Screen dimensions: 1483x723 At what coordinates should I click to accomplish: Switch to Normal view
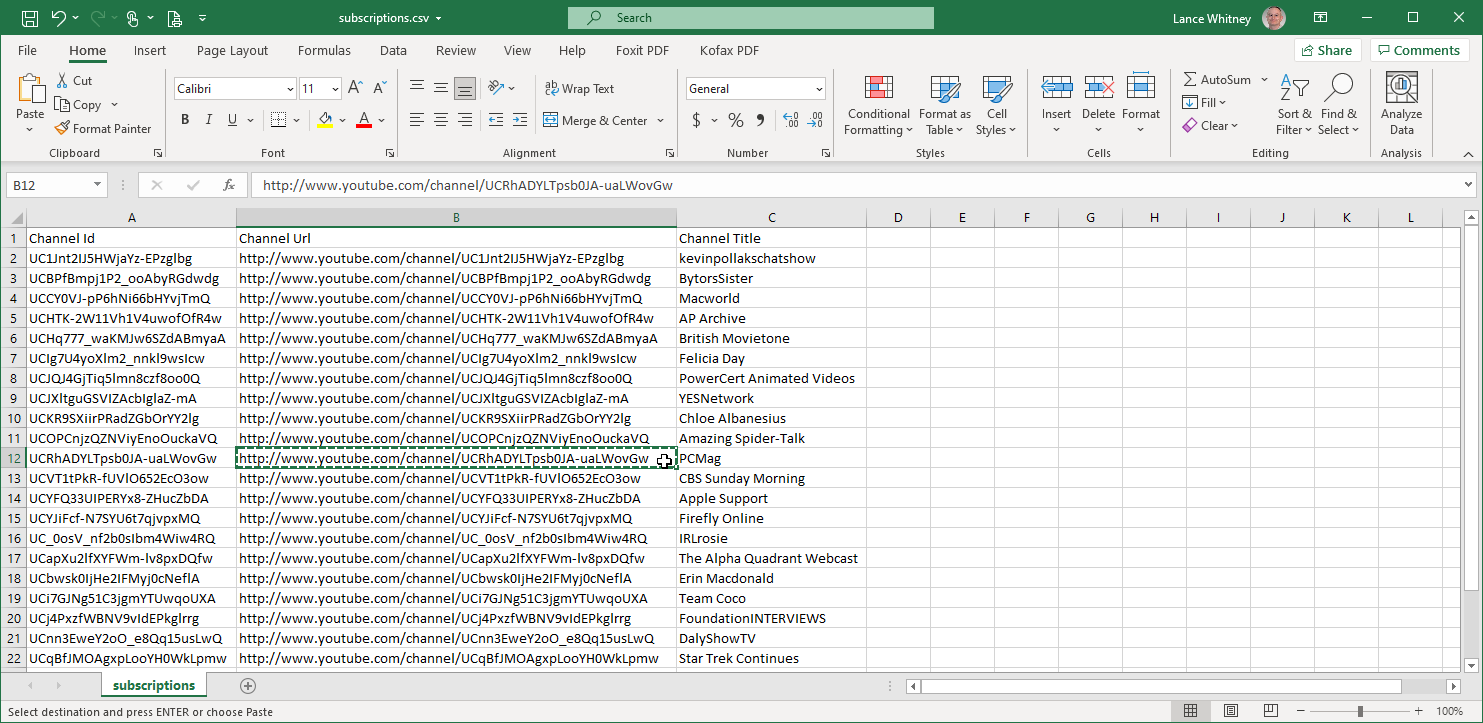pos(1190,711)
